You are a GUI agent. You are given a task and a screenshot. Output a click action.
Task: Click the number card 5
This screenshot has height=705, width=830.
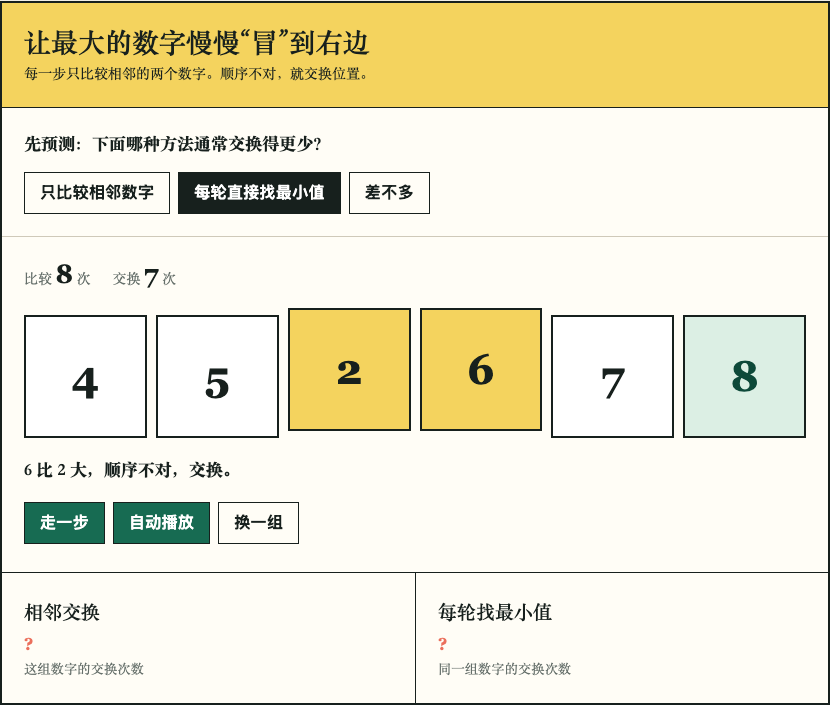218,376
